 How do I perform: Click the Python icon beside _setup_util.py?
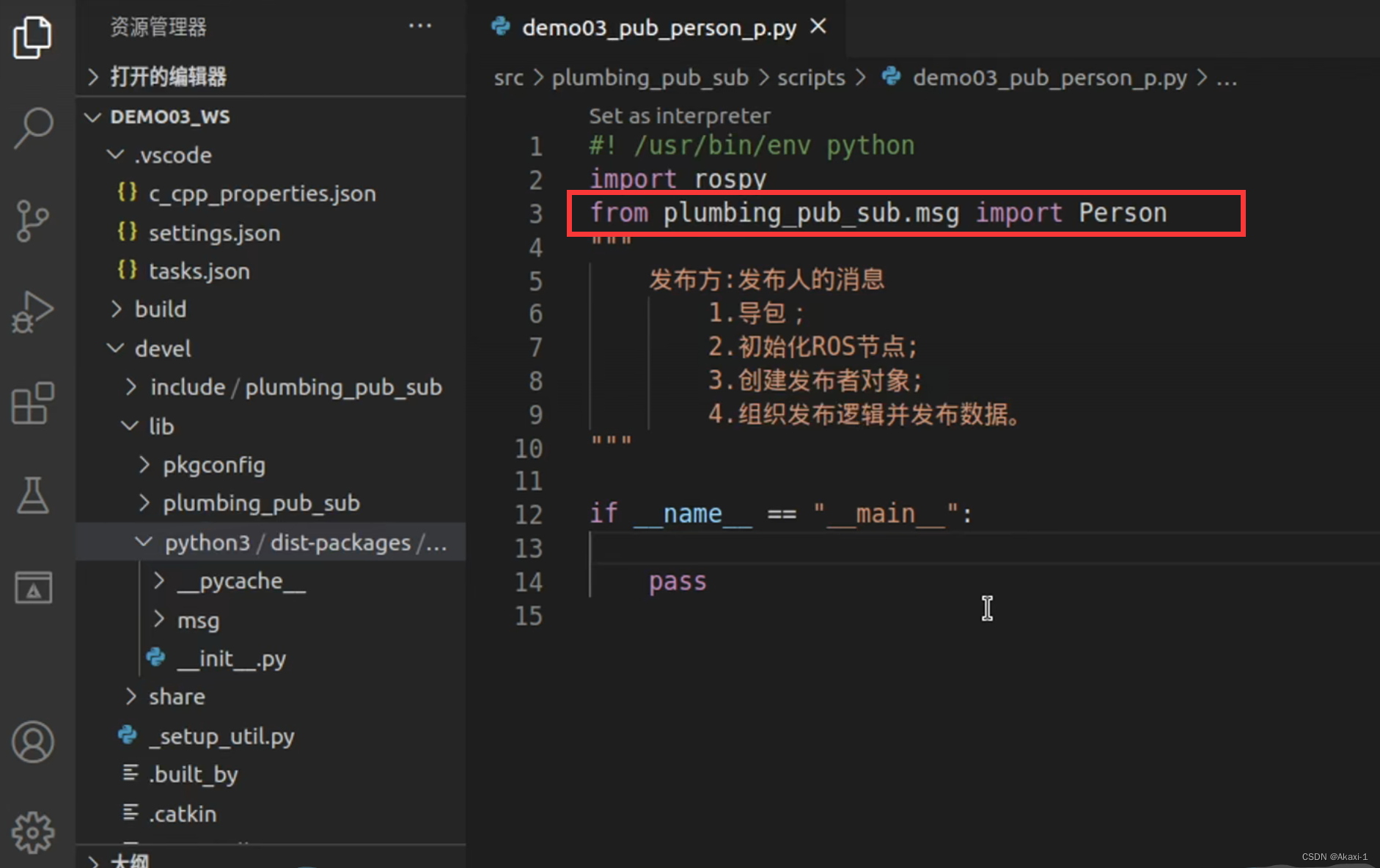tap(127, 735)
